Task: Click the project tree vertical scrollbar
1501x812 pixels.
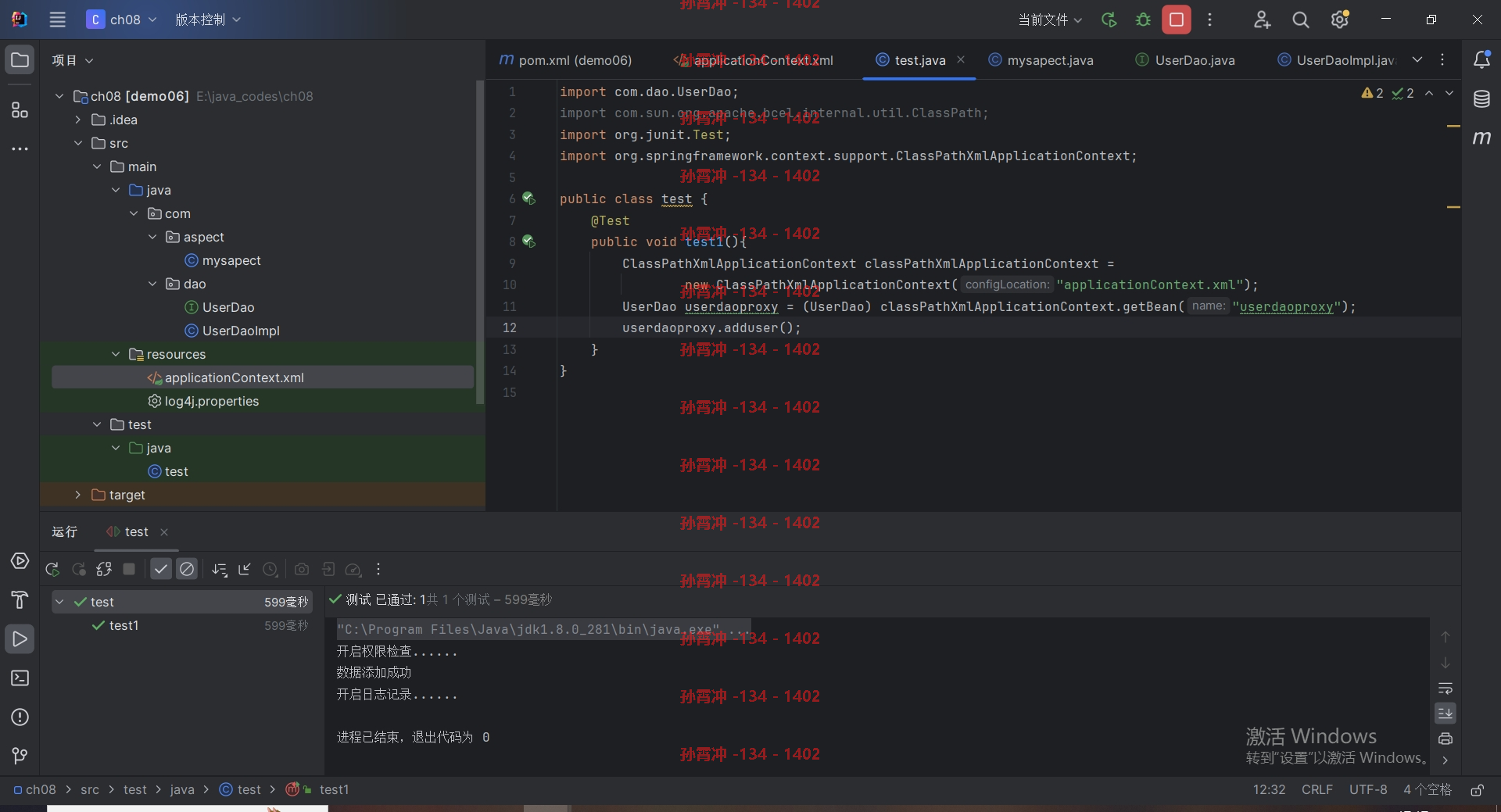Action: [480, 242]
